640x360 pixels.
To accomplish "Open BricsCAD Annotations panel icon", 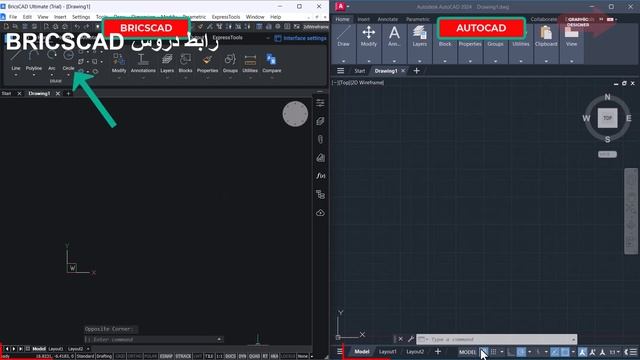I will (143, 60).
